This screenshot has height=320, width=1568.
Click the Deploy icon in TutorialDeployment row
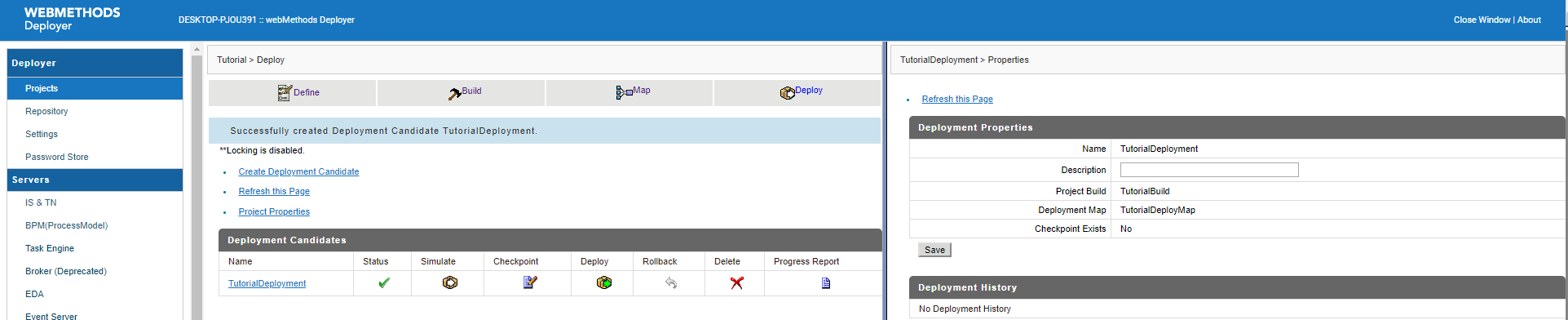[604, 282]
